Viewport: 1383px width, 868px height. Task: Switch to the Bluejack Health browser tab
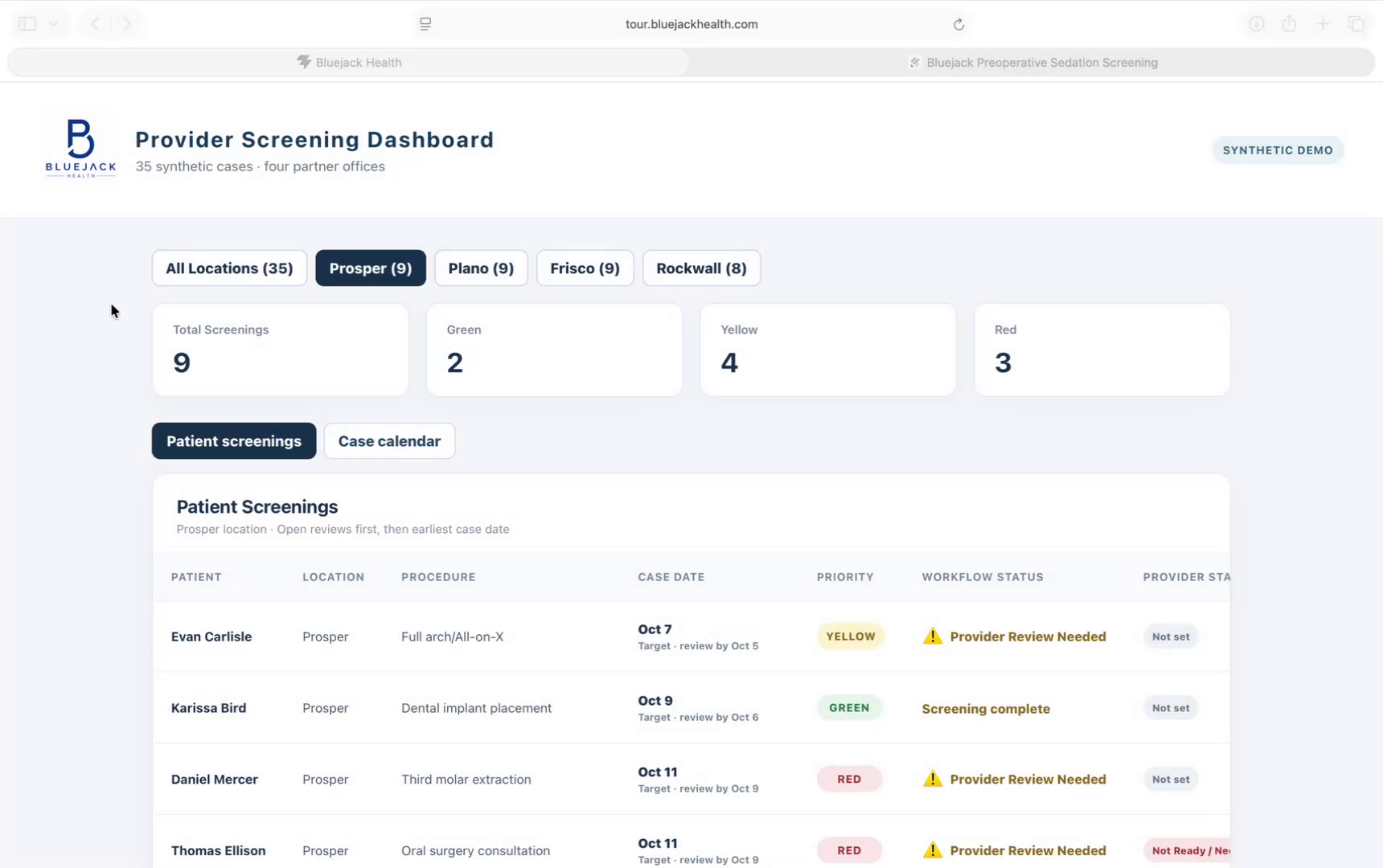click(349, 63)
